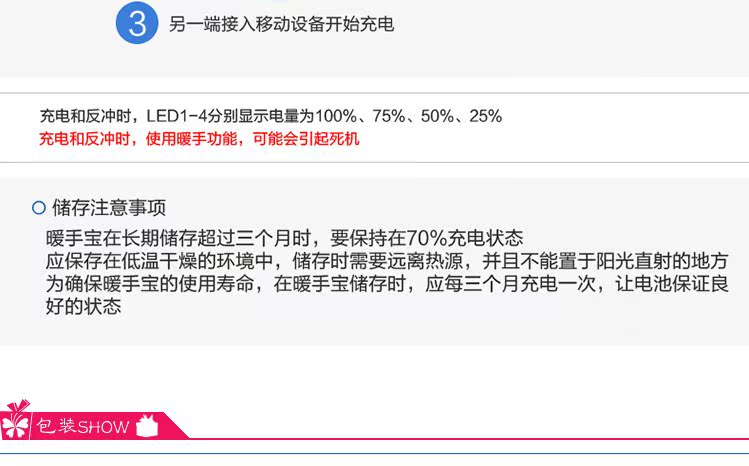Click the LED1-4 battery level text line
749x466 pixels.
click(270, 116)
